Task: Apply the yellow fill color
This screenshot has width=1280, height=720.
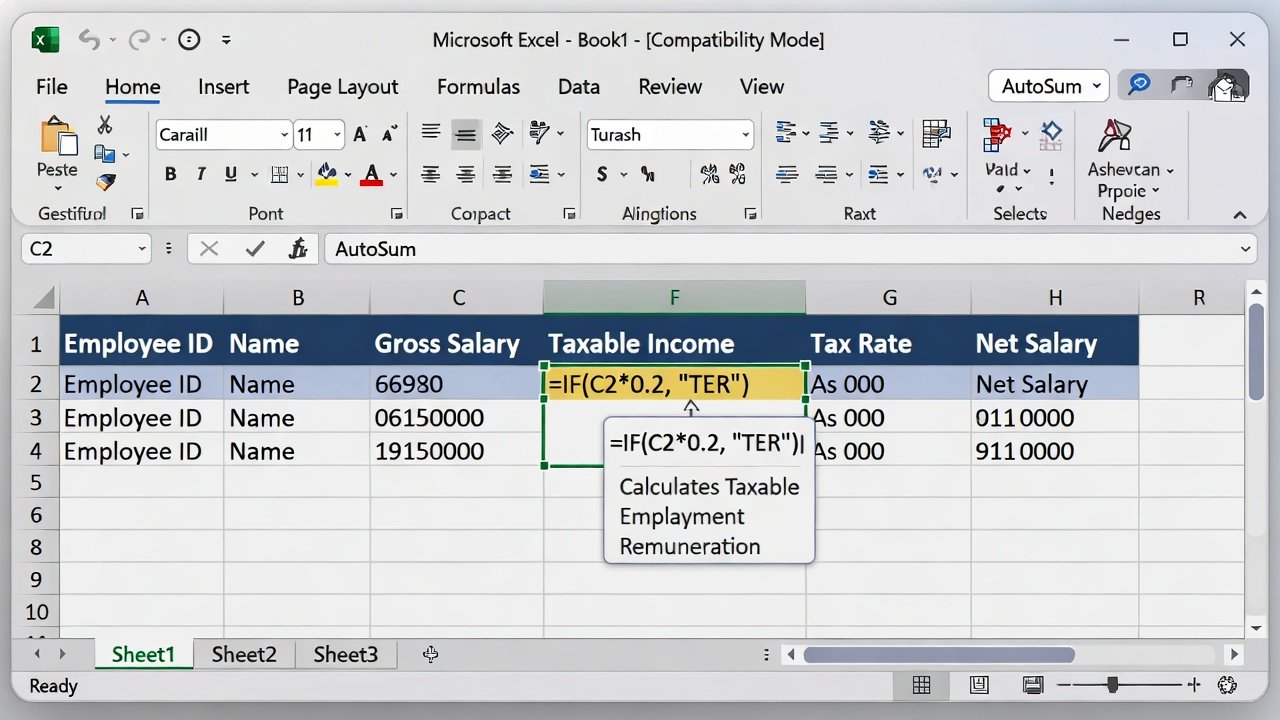Action: (326, 174)
